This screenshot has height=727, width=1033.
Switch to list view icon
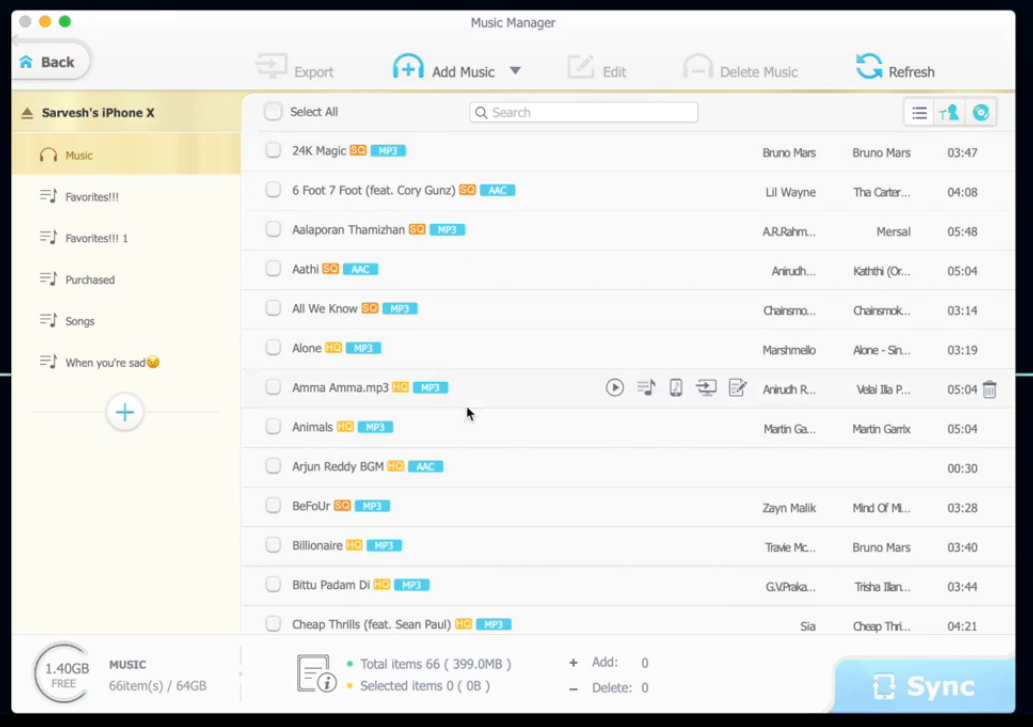[919, 113]
